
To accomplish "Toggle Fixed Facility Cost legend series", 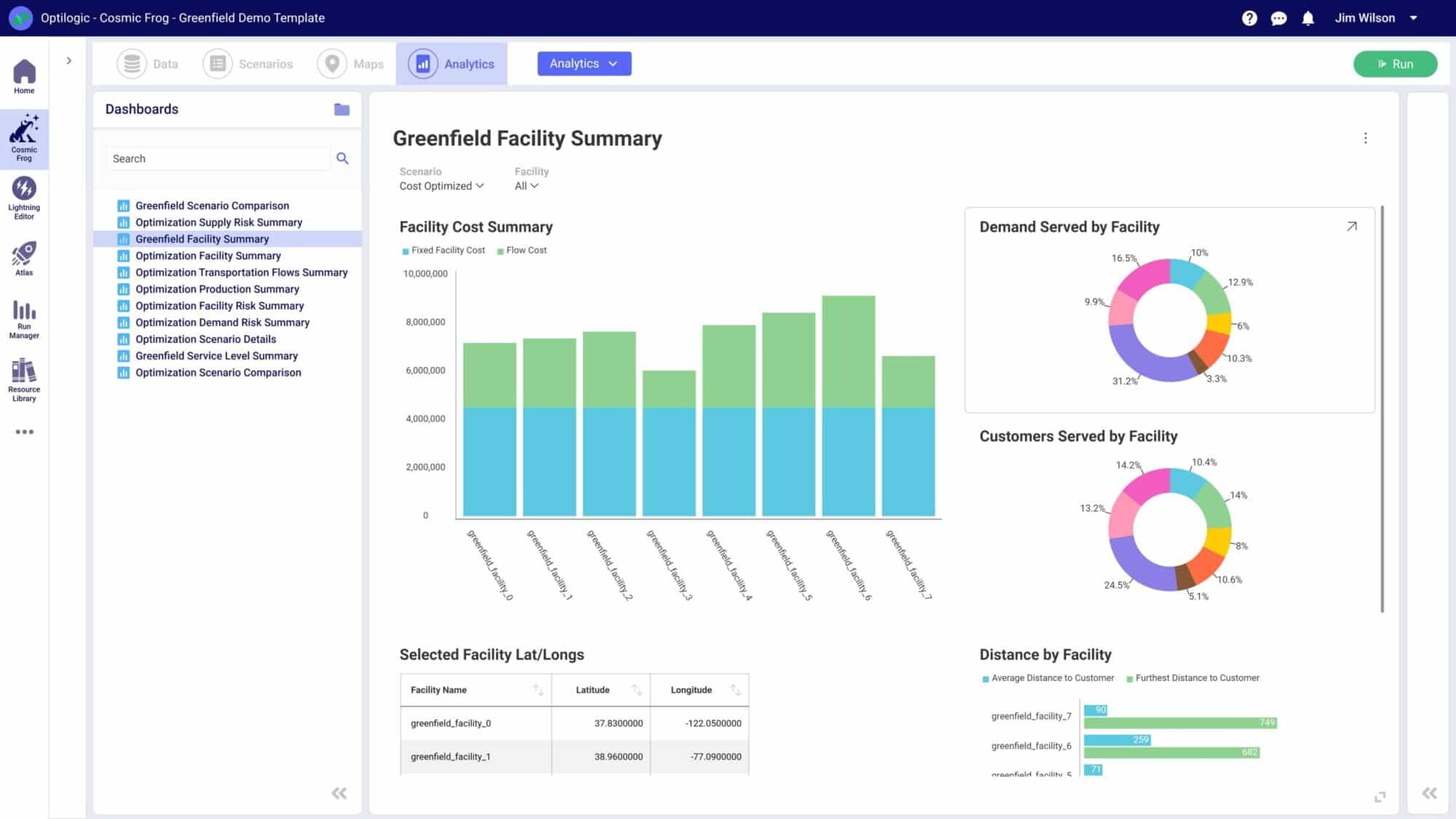I will pyautogui.click(x=443, y=250).
